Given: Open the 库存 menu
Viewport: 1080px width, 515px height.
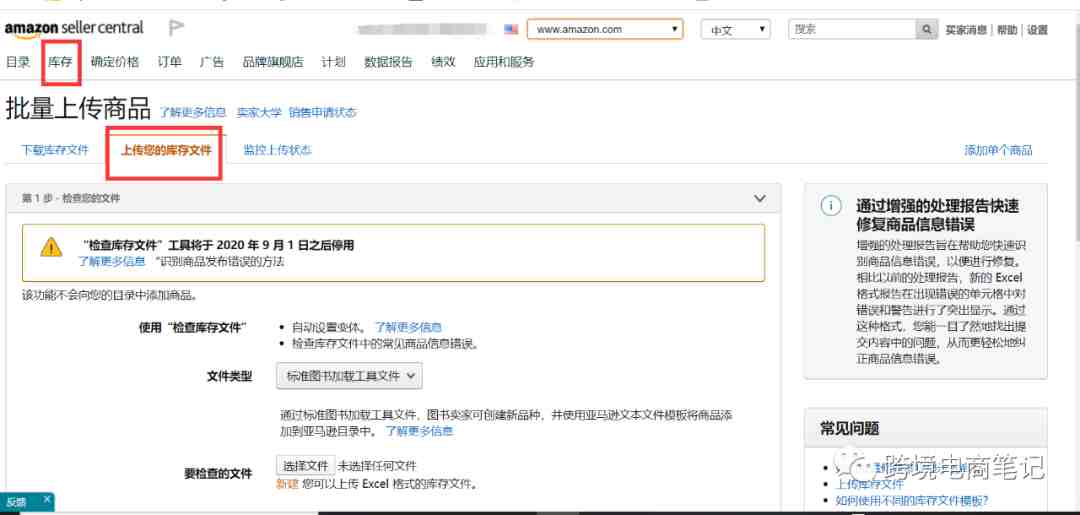Looking at the screenshot, I should [x=61, y=62].
